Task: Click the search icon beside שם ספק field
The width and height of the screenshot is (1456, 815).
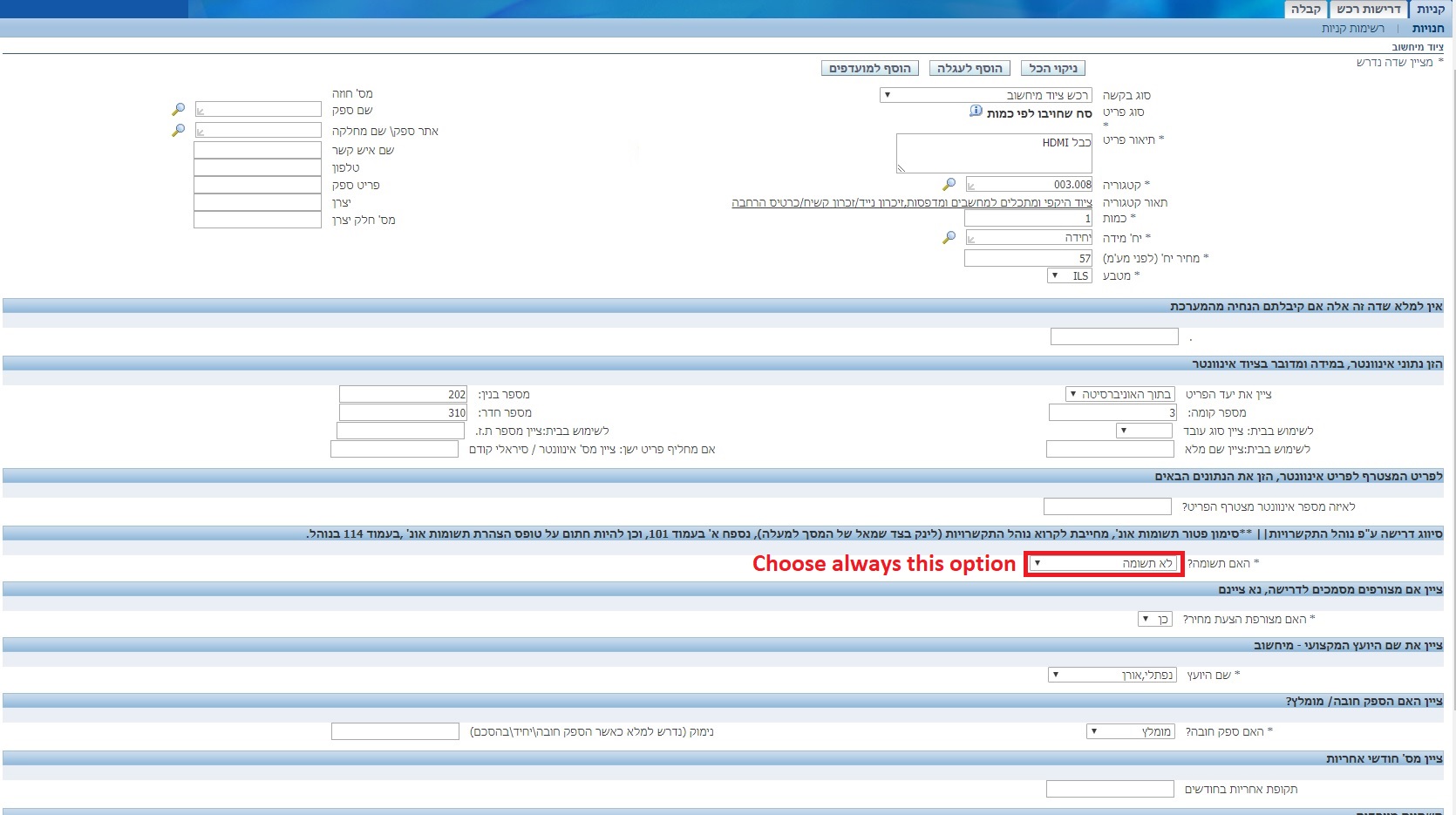Action: 178,110
